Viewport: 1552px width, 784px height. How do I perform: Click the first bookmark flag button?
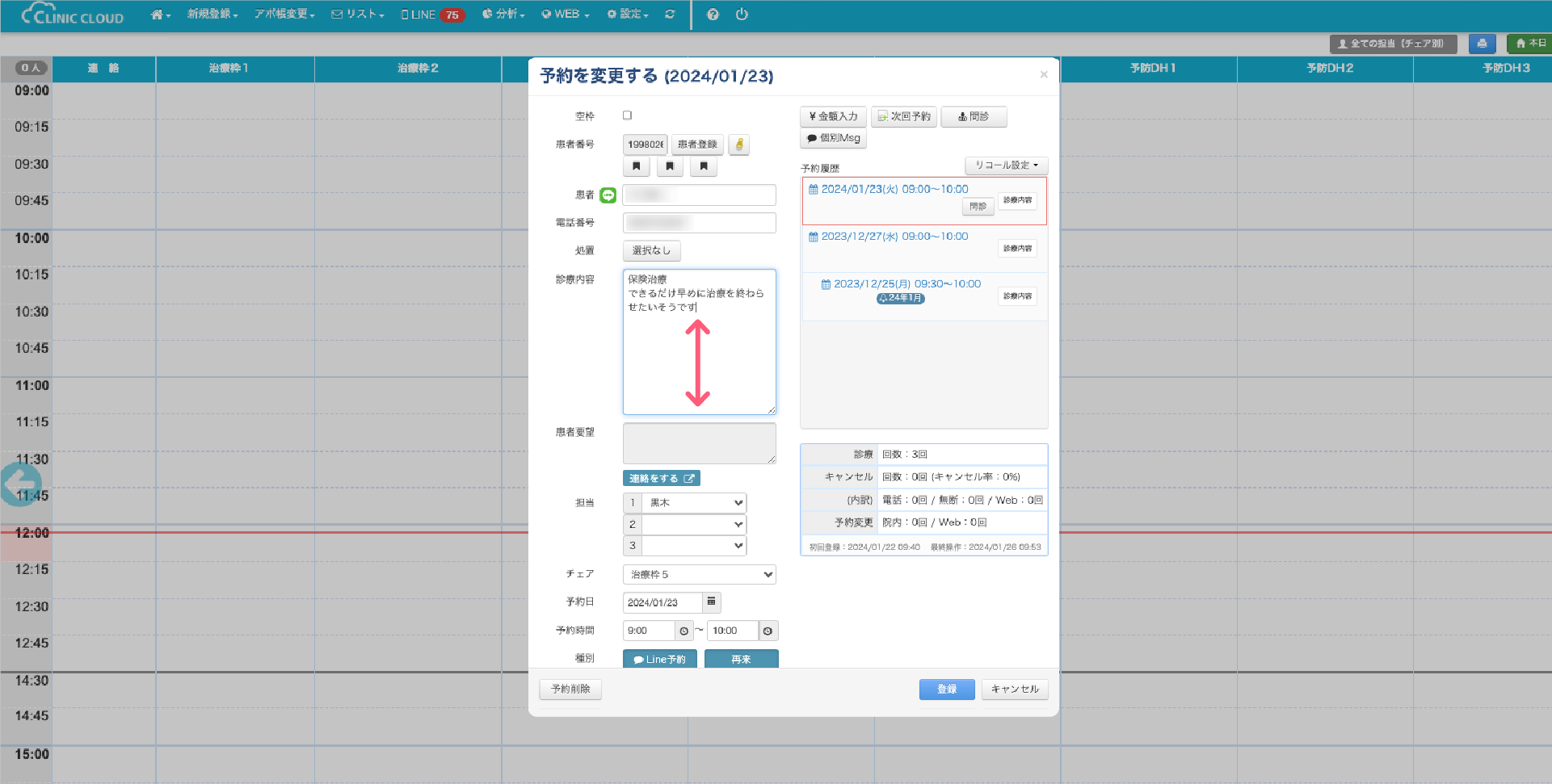637,166
